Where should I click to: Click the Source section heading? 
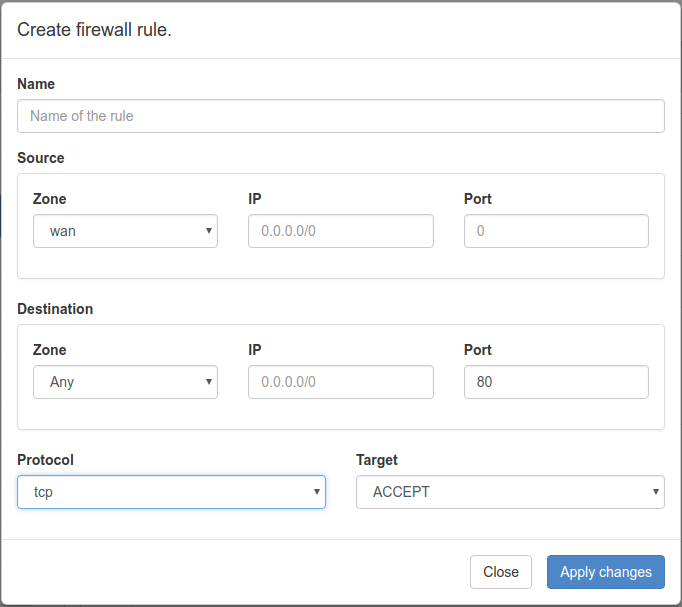pyautogui.click(x=41, y=158)
